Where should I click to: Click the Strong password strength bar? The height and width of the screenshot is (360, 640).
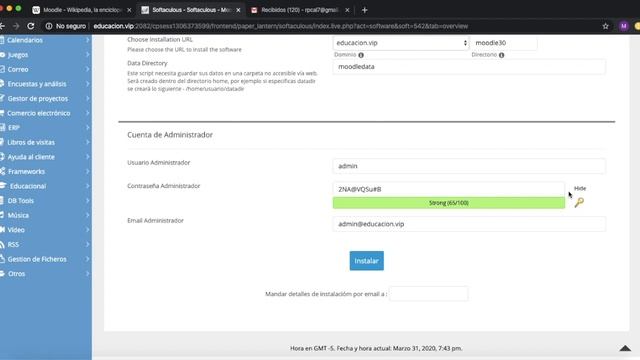[x=449, y=203]
